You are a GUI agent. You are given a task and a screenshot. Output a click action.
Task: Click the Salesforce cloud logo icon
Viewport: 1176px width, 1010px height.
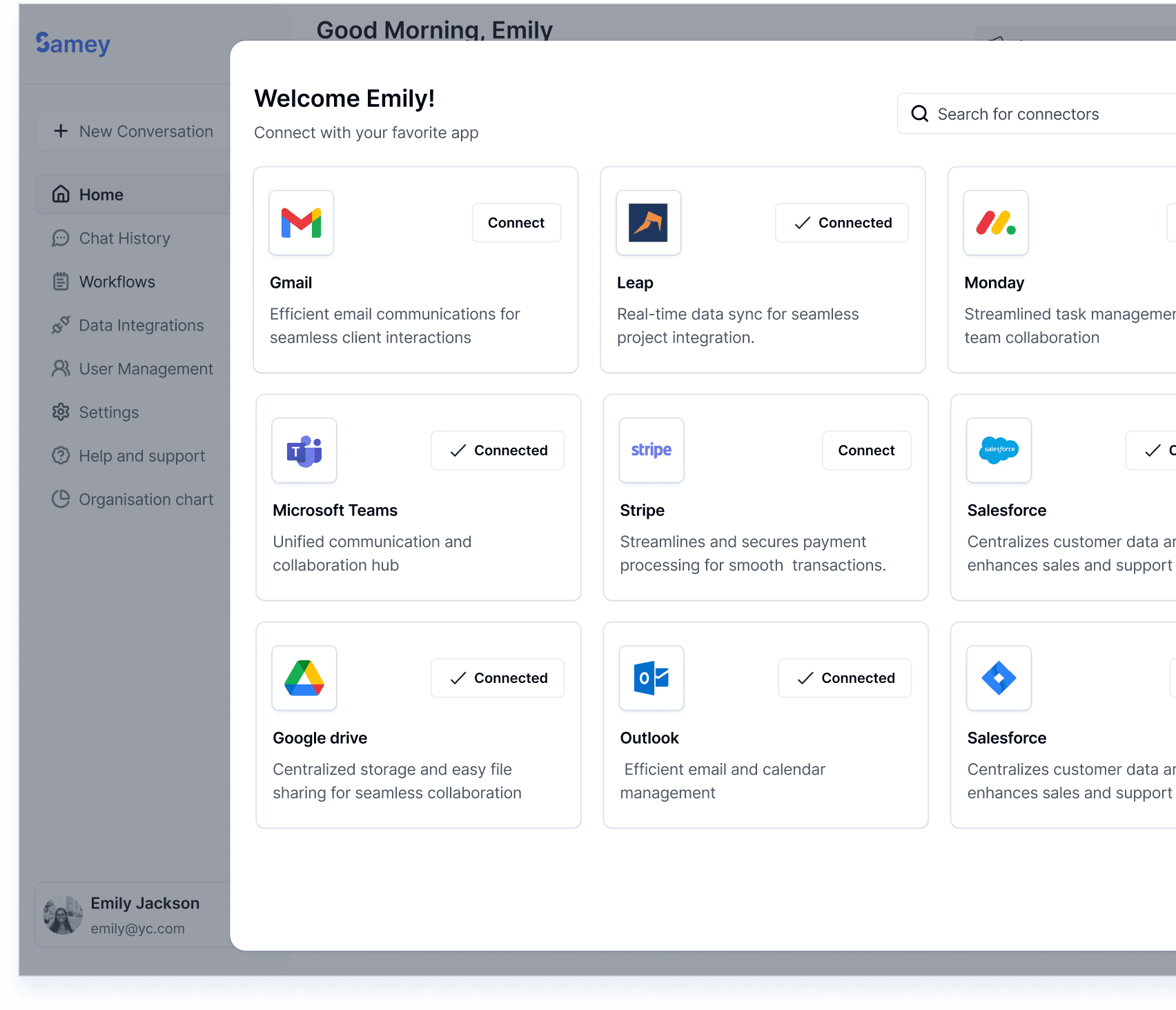click(999, 450)
